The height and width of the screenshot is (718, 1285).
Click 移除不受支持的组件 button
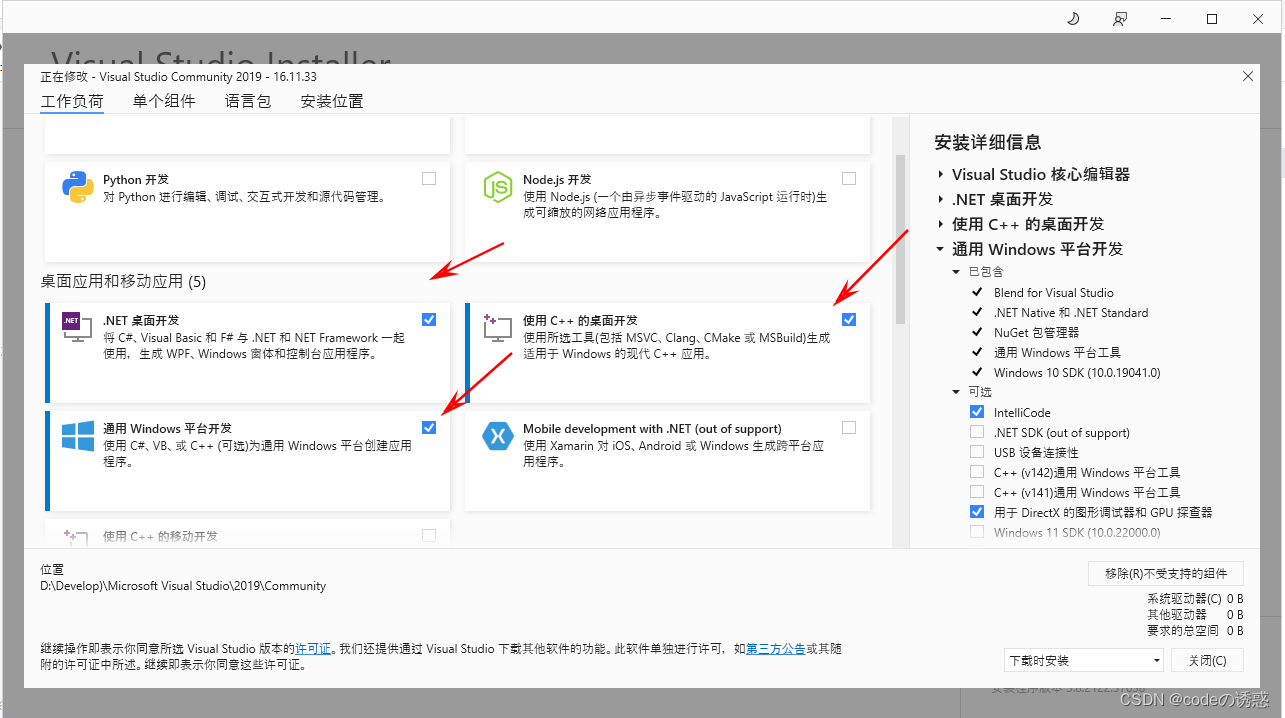pyautogui.click(x=1166, y=573)
